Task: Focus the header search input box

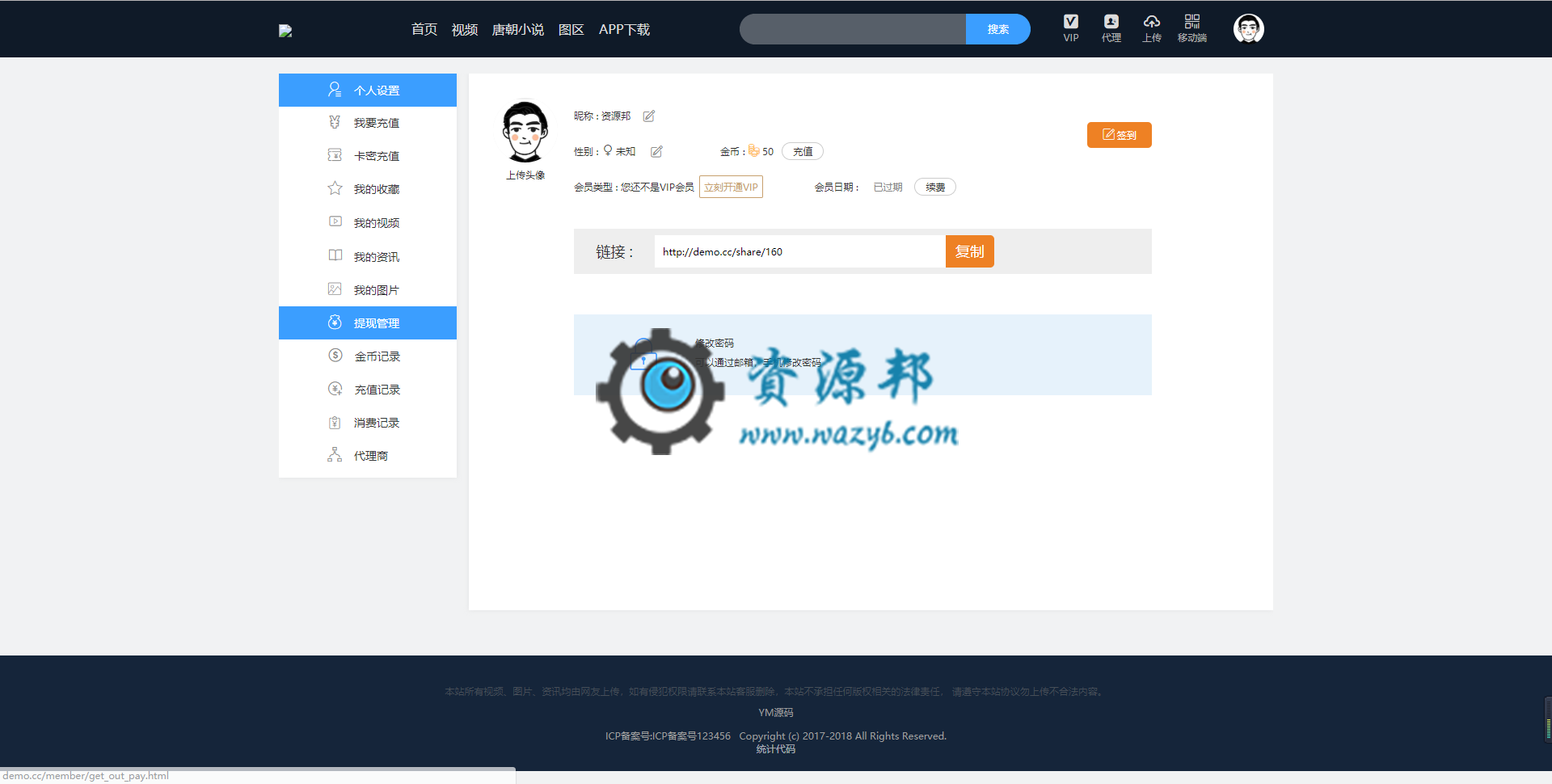Action: pyautogui.click(x=853, y=29)
